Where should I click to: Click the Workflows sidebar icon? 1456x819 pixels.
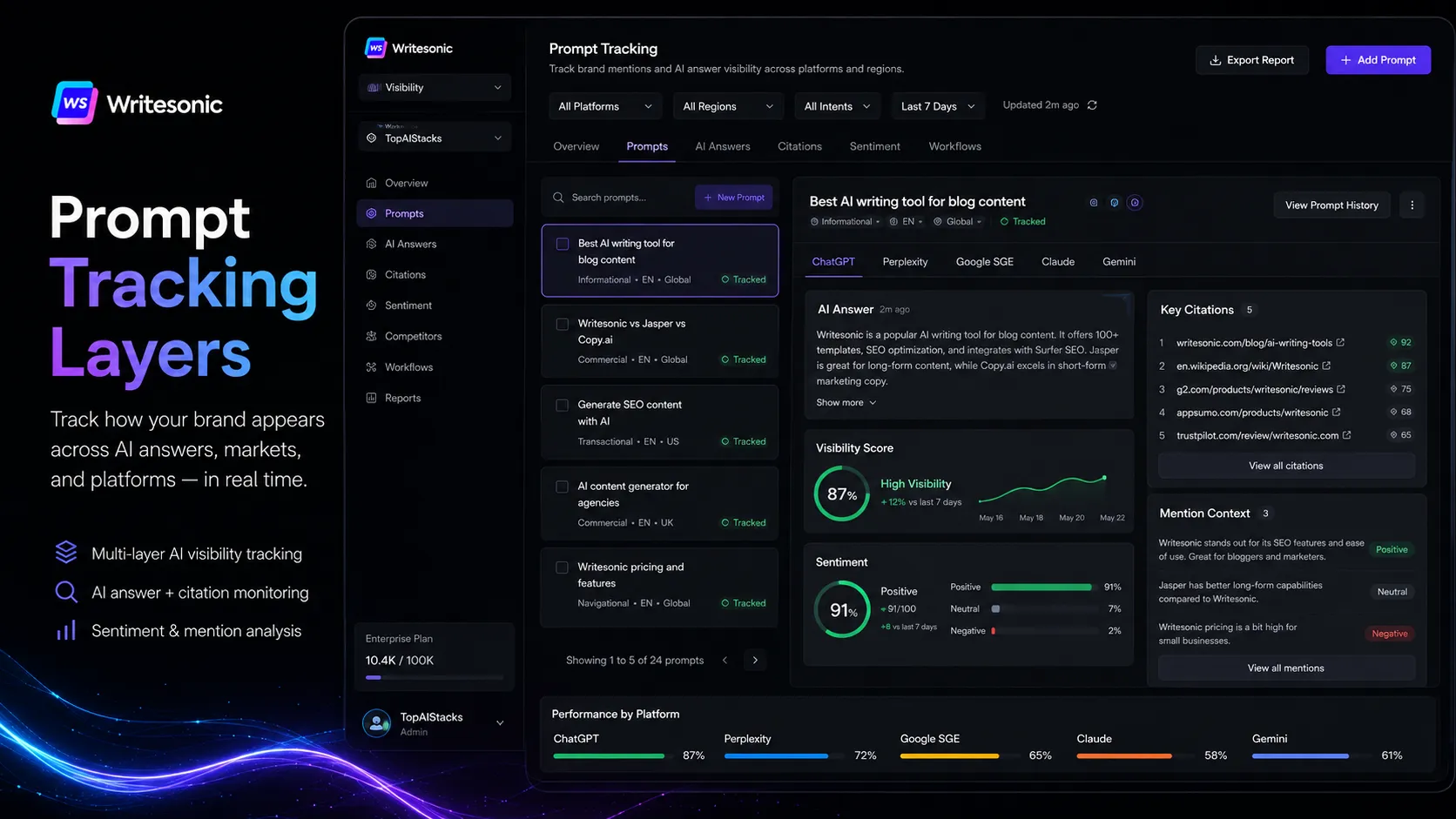[372, 367]
